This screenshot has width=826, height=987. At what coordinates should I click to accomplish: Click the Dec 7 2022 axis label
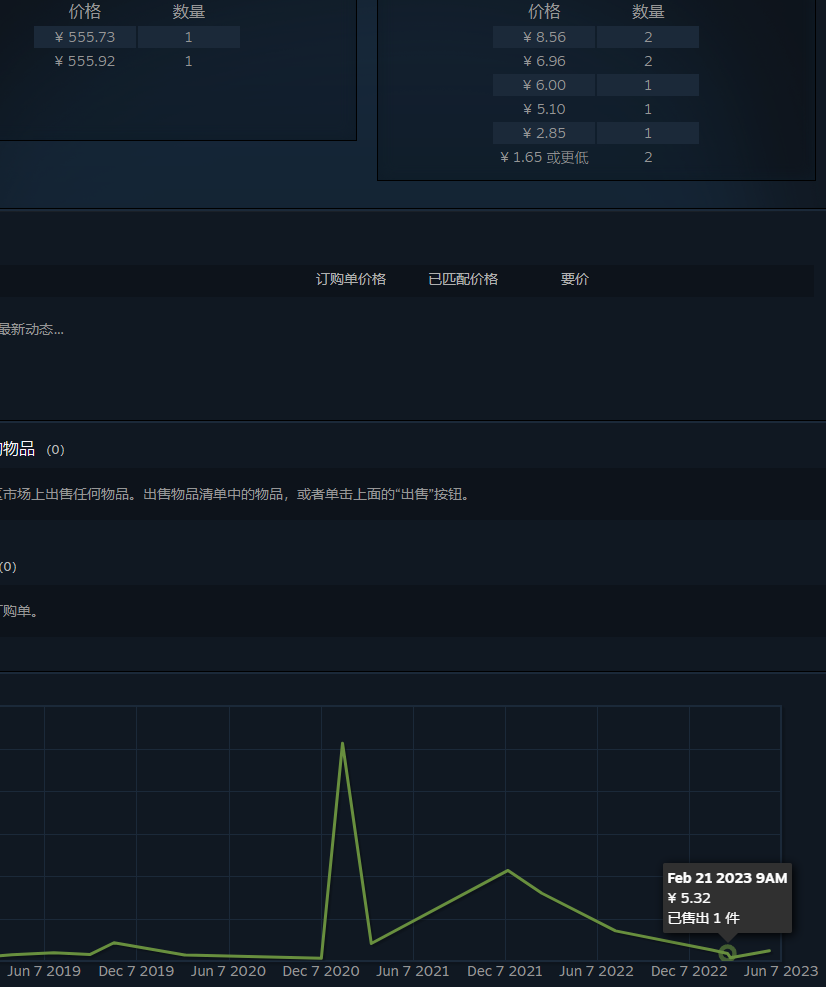[x=689, y=971]
